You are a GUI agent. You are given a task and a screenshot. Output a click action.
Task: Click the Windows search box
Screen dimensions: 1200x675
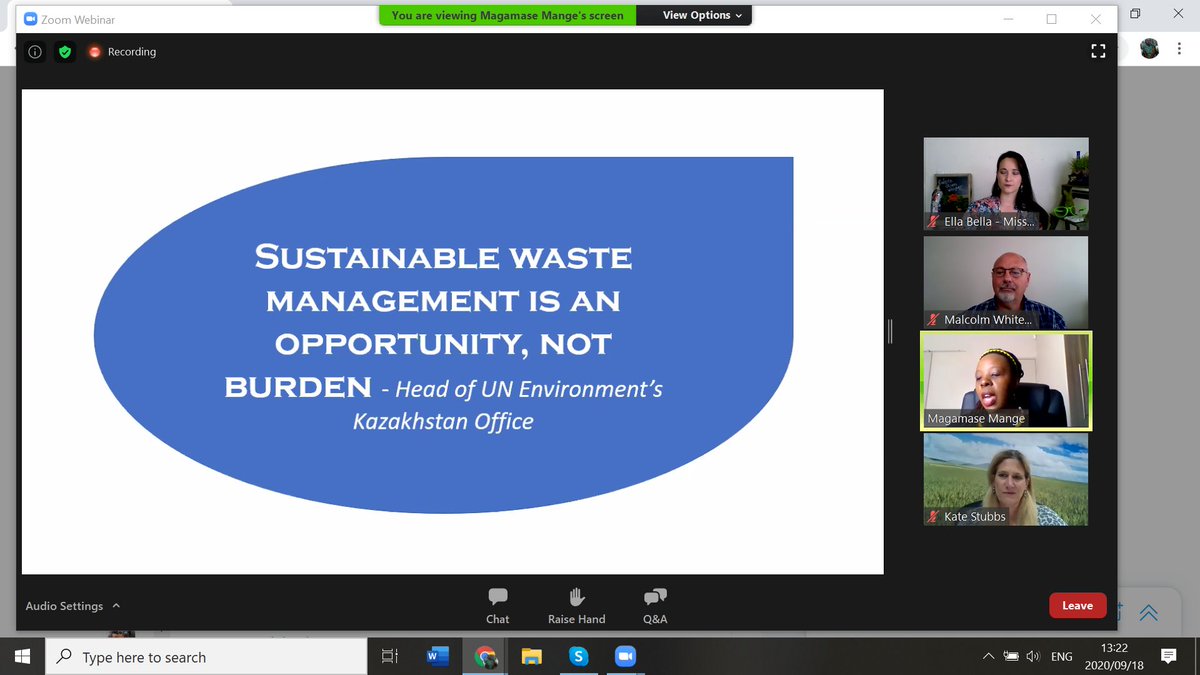click(x=207, y=657)
